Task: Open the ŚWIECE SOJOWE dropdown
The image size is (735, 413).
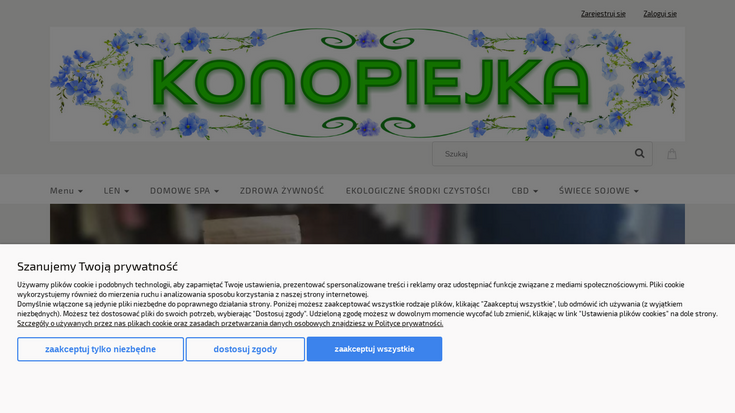Action: pyautogui.click(x=599, y=191)
